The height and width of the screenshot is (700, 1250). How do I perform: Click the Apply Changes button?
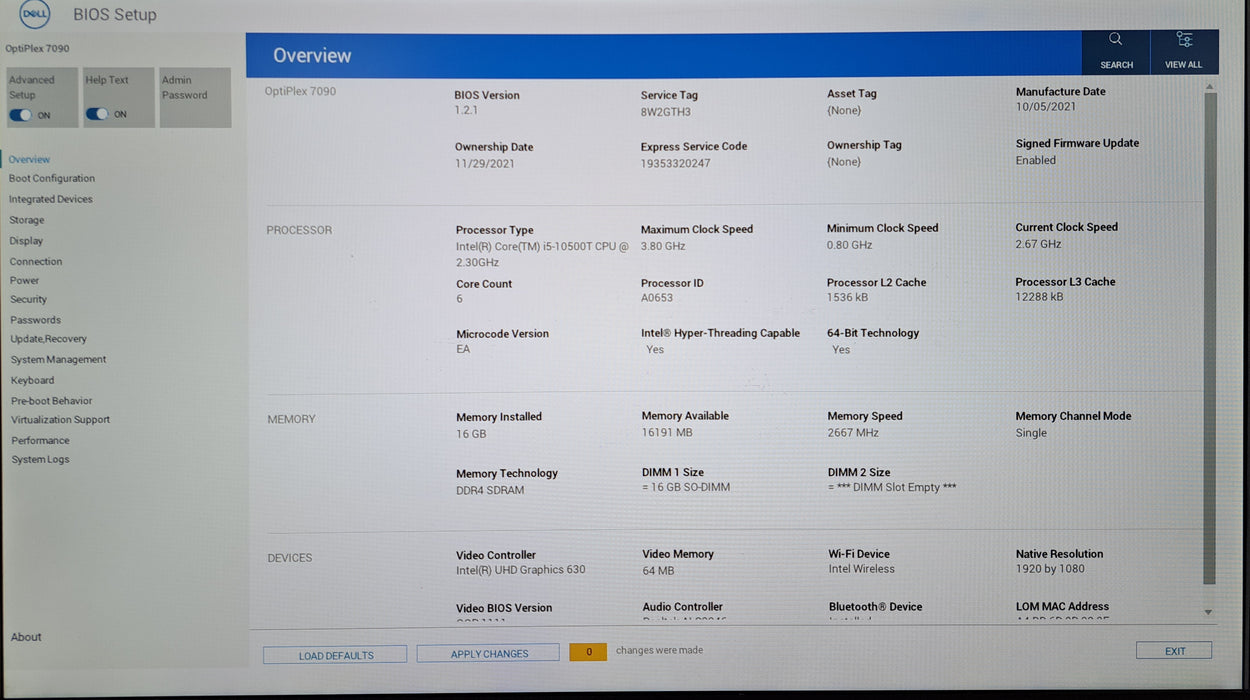488,653
